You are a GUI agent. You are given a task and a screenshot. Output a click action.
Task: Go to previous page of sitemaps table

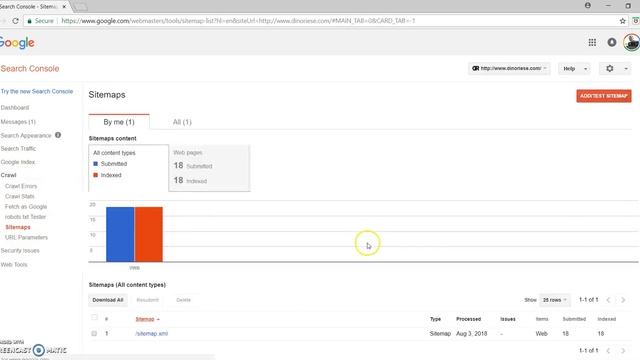608,300
